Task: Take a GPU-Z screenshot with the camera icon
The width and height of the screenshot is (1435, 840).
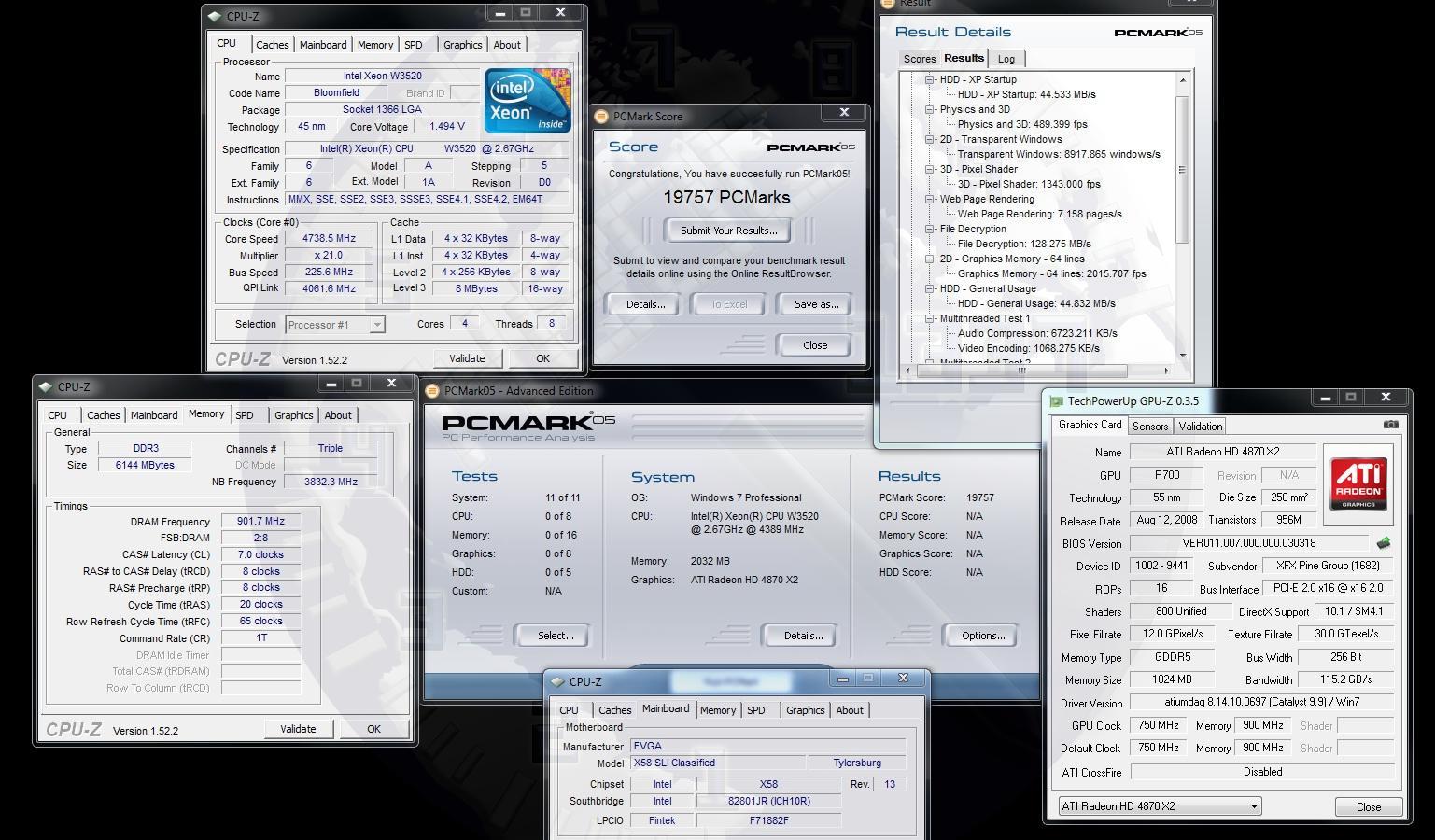Action: [1390, 424]
